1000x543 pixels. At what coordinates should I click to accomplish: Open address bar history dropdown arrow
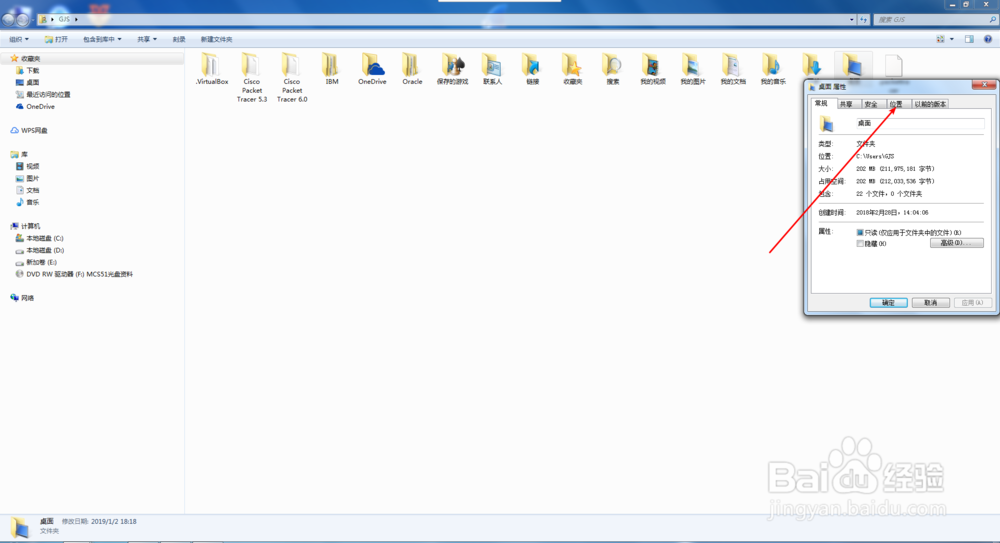[x=851, y=20]
